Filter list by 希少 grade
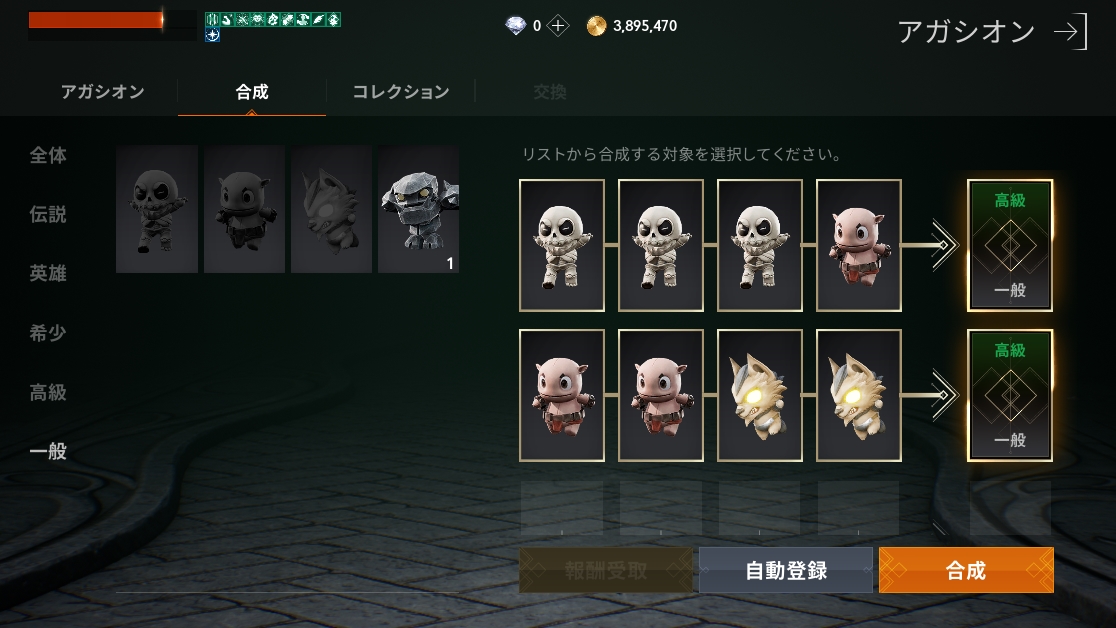Viewport: 1116px width, 628px height. point(48,333)
